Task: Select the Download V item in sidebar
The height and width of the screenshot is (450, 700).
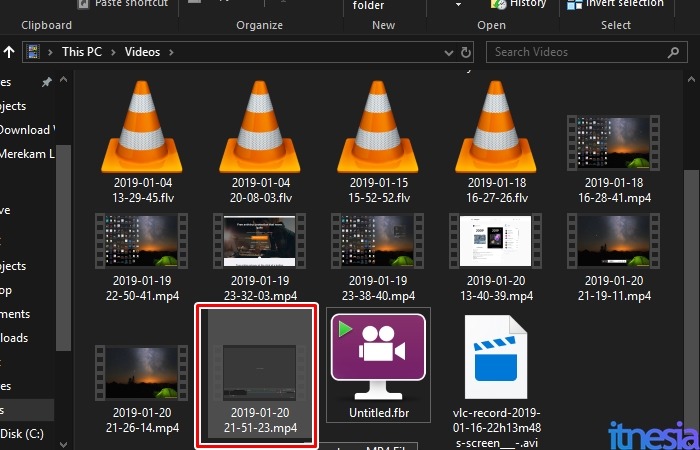Action: tap(27, 130)
